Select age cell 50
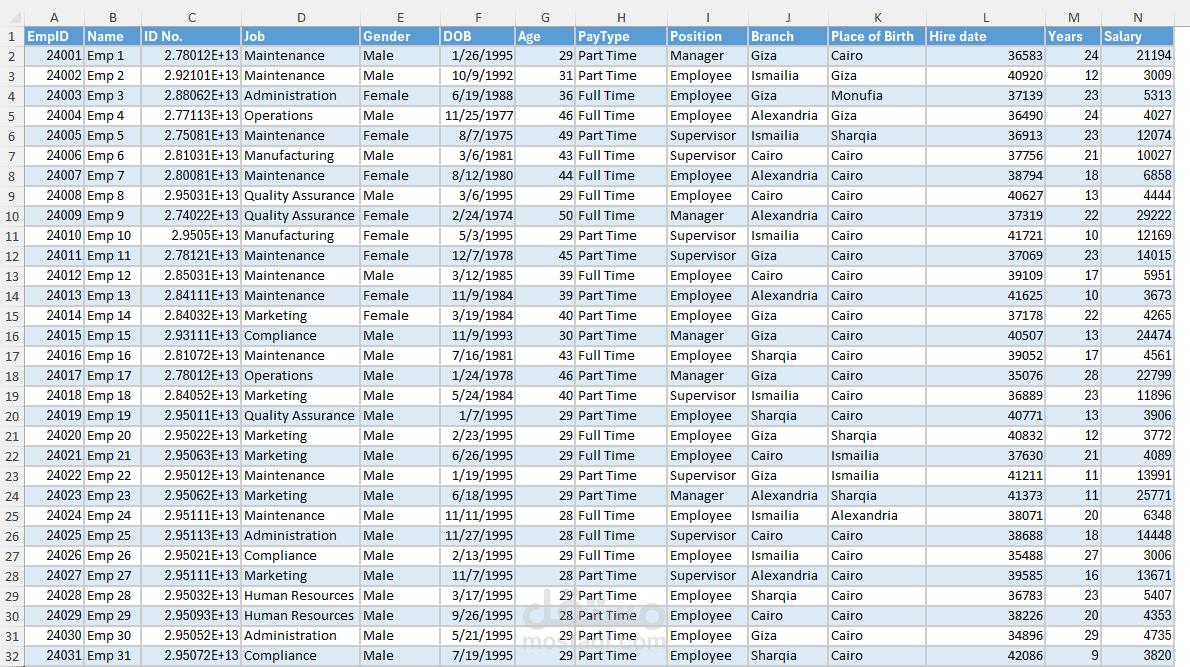 pyautogui.click(x=545, y=216)
